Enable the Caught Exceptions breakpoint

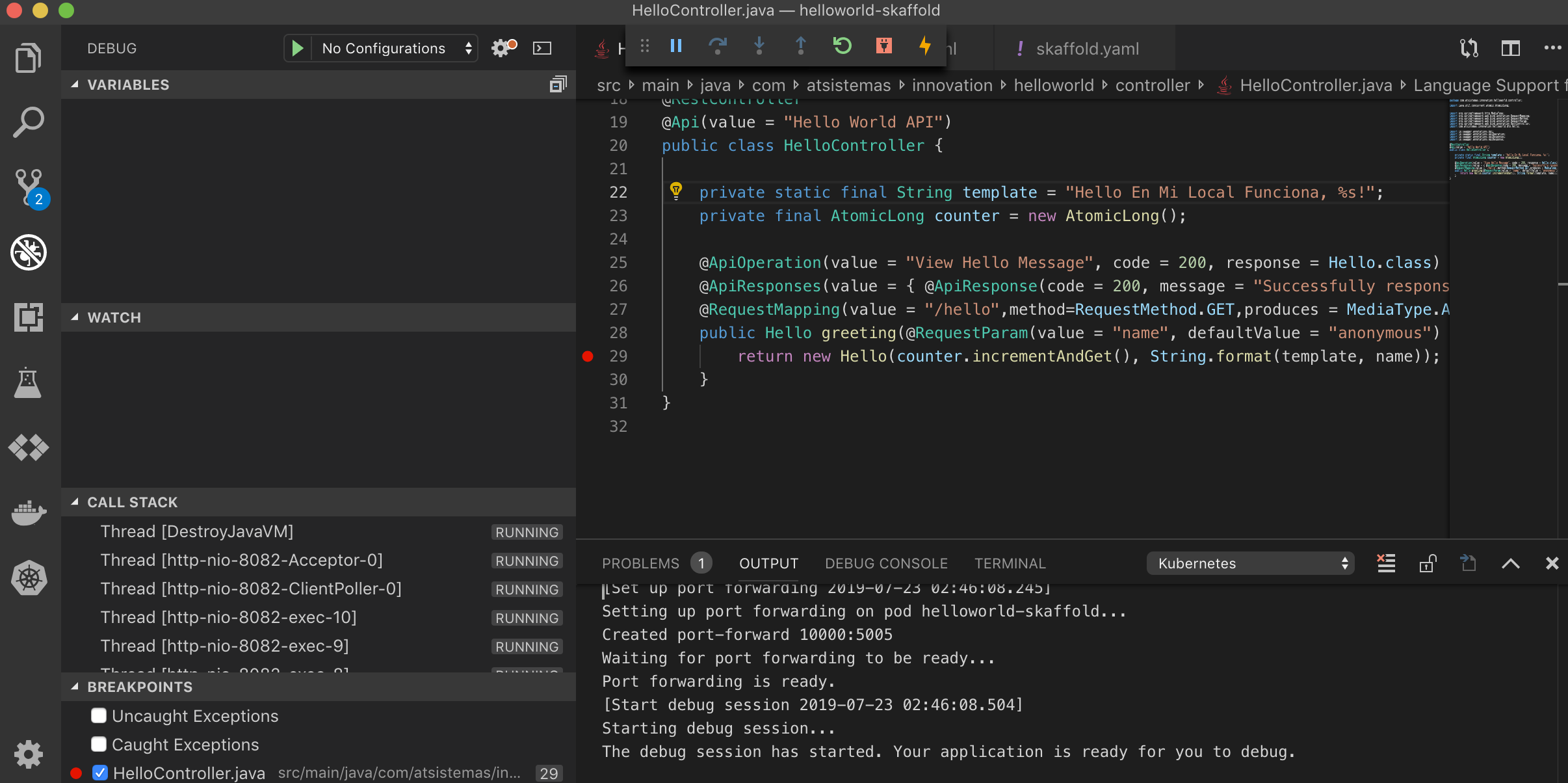(x=99, y=743)
